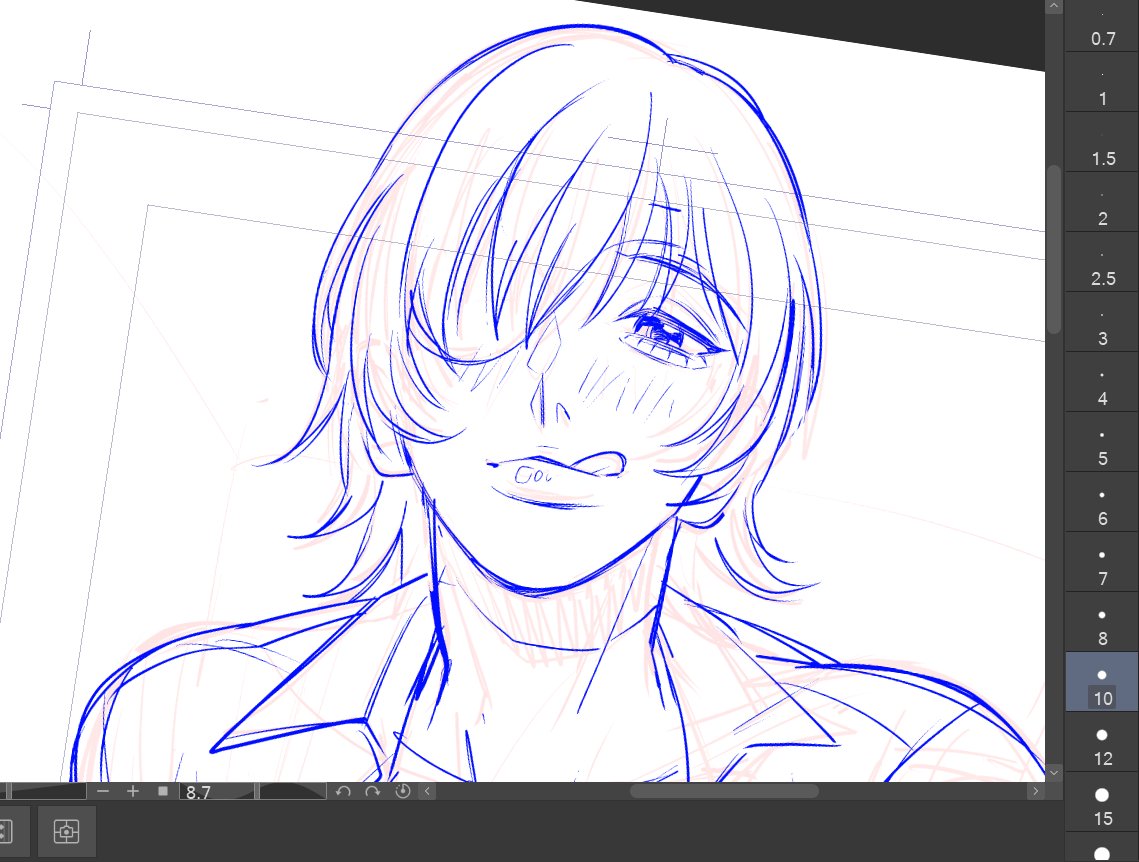Reset zoom with the square icon

tap(163, 791)
